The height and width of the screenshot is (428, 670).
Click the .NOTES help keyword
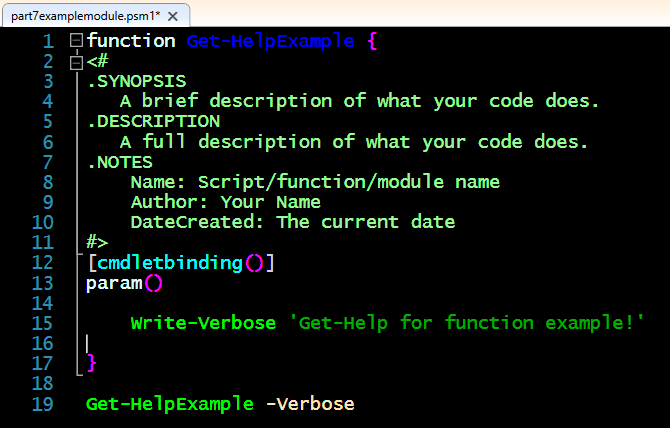[x=119, y=162]
